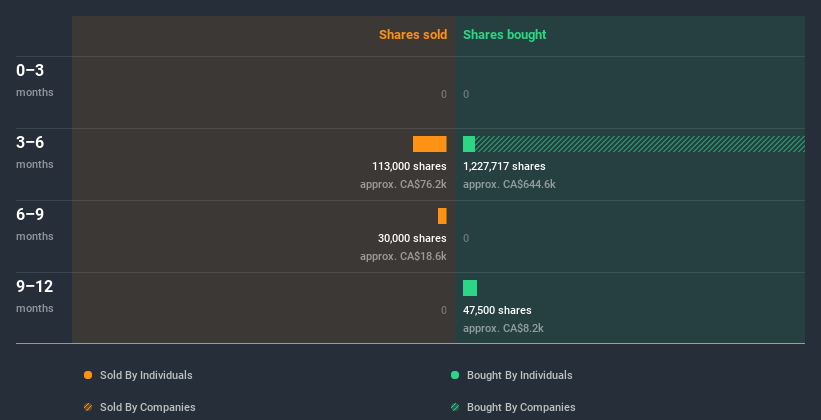Click the solid green bar in 3–6 months row

[x=469, y=144]
